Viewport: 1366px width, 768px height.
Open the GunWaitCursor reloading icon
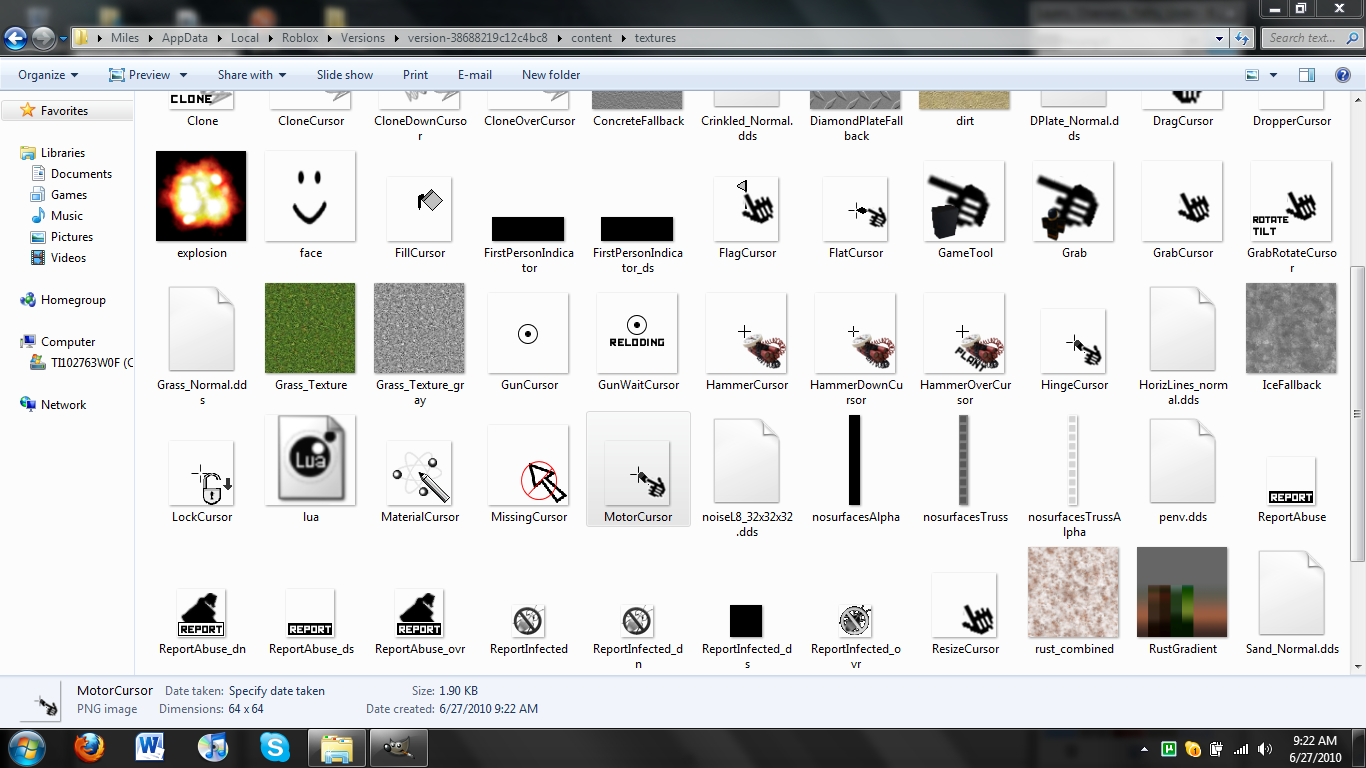click(x=637, y=332)
